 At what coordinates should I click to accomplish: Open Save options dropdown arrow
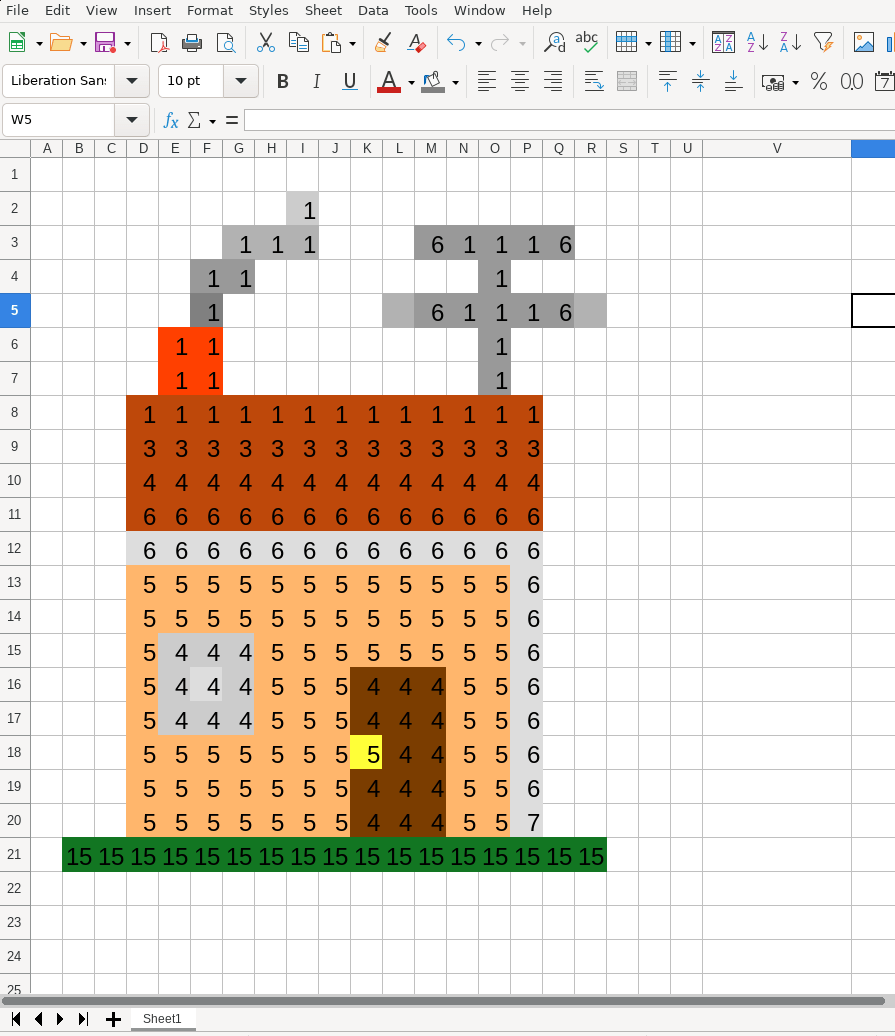coord(127,44)
